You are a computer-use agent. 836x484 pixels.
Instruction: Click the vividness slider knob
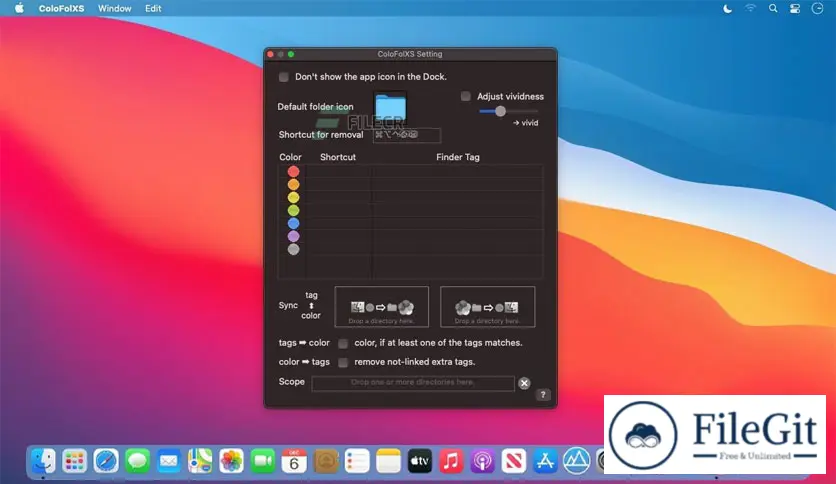pos(500,111)
